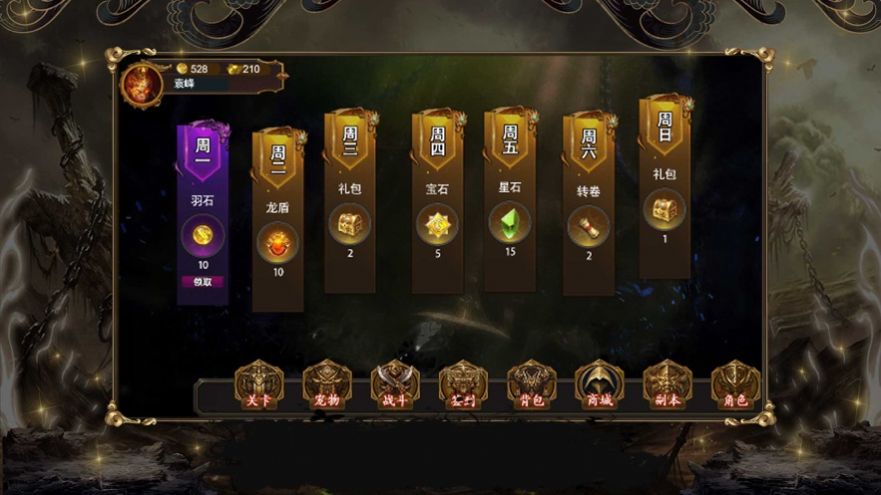Open the 角色 character icon
Image resolution: width=881 pixels, height=495 pixels.
click(x=735, y=384)
